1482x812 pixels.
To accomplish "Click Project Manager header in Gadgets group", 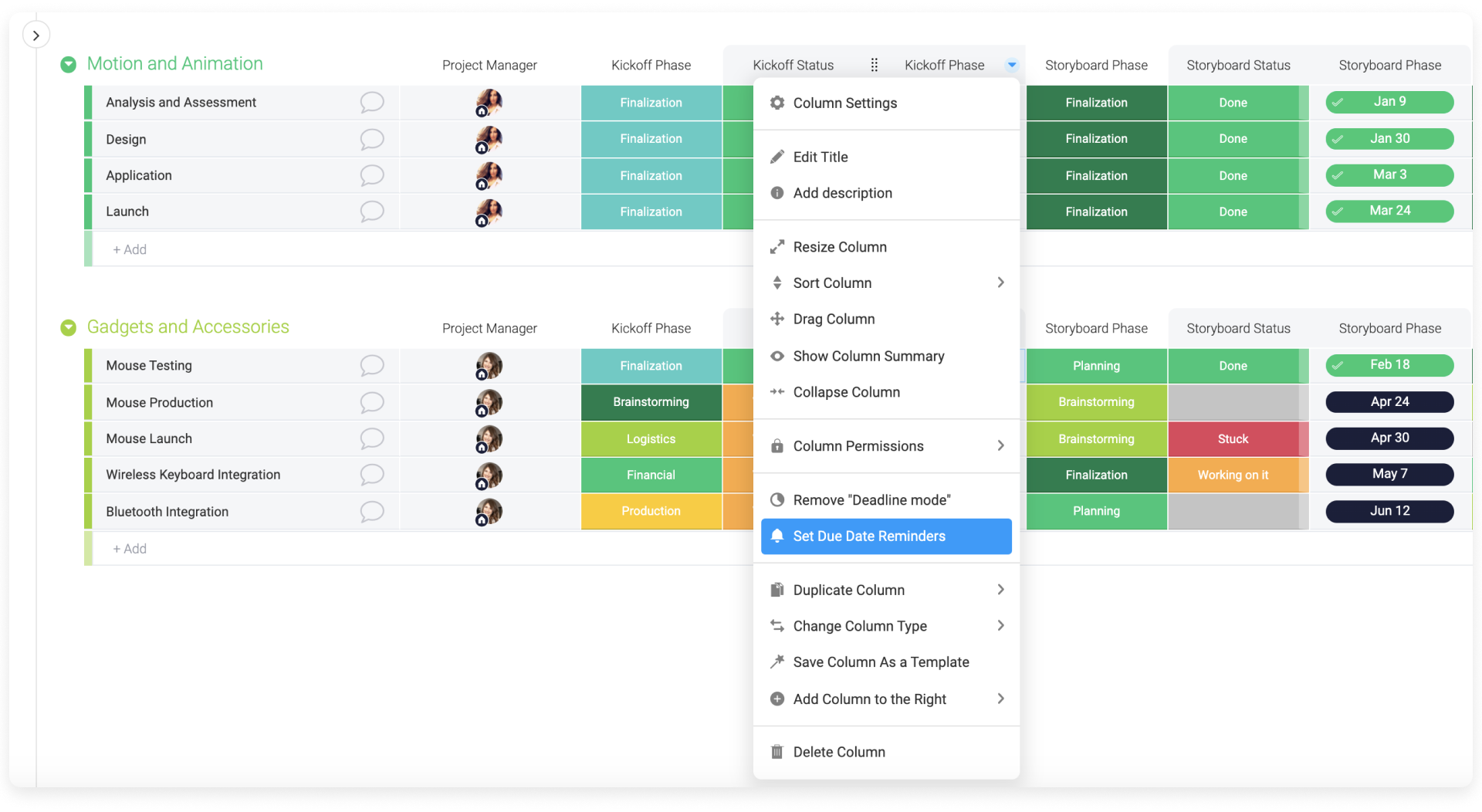I will (489, 328).
